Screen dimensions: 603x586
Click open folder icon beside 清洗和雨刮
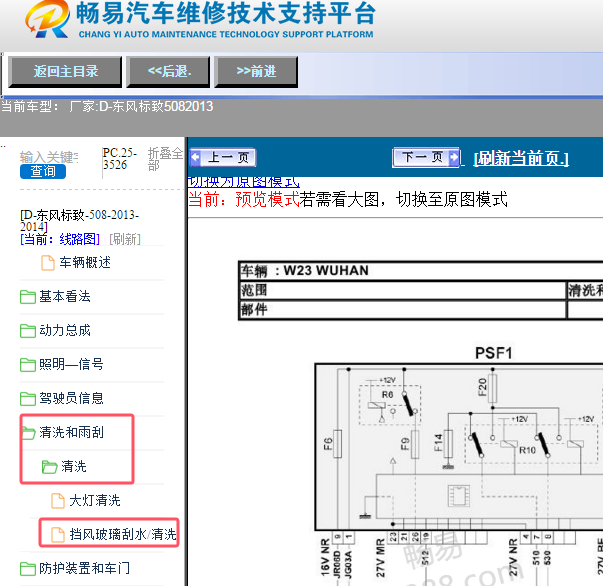(28, 433)
